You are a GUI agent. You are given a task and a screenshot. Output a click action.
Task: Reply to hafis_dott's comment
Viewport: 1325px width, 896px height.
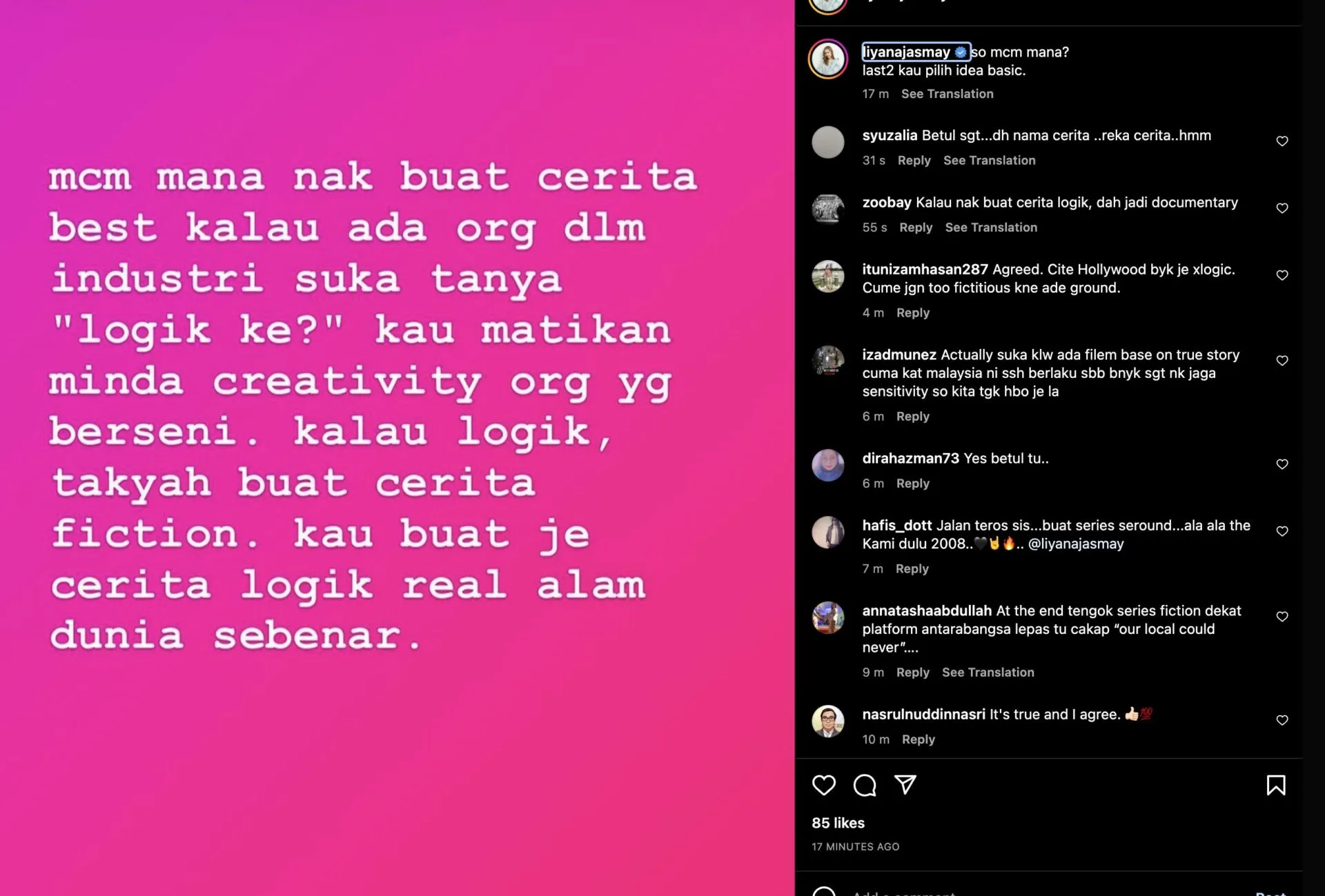click(912, 569)
